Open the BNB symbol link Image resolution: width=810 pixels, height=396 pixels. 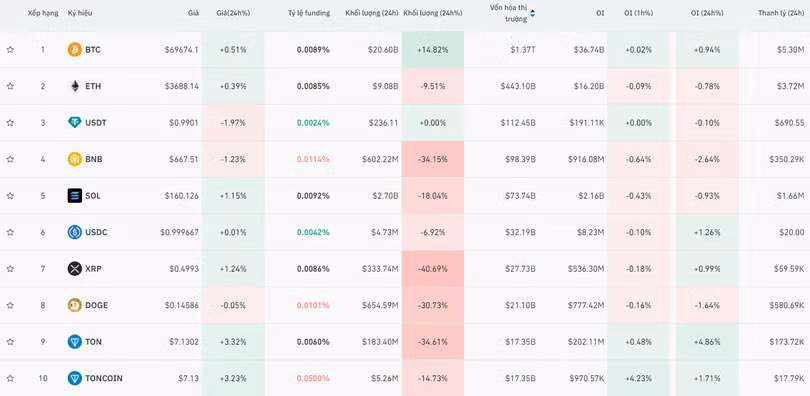coord(94,159)
